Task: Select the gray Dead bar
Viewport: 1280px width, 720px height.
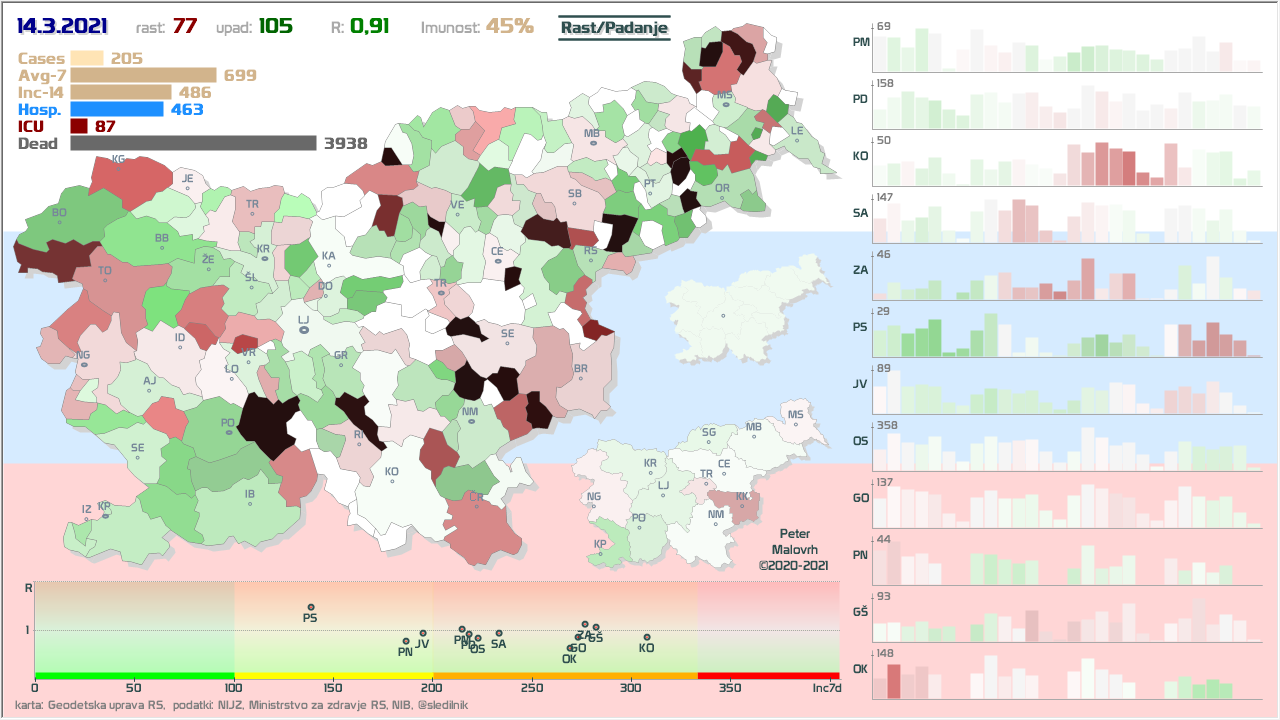Action: (193, 143)
